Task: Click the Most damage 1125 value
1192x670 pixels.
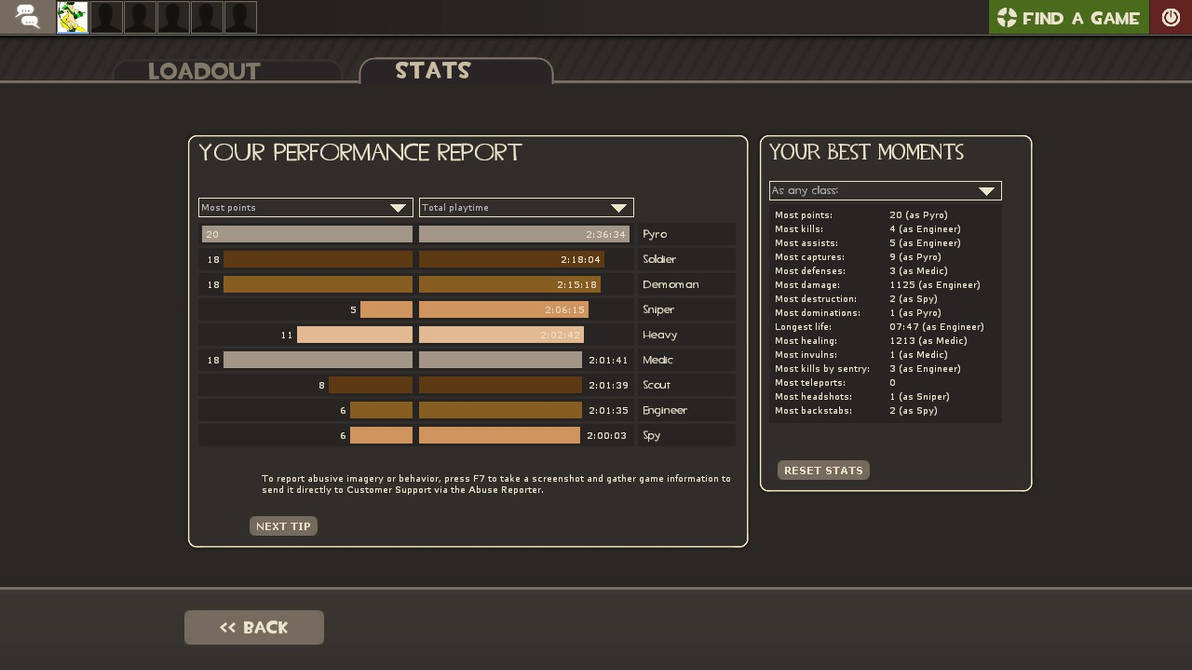Action: [934, 285]
